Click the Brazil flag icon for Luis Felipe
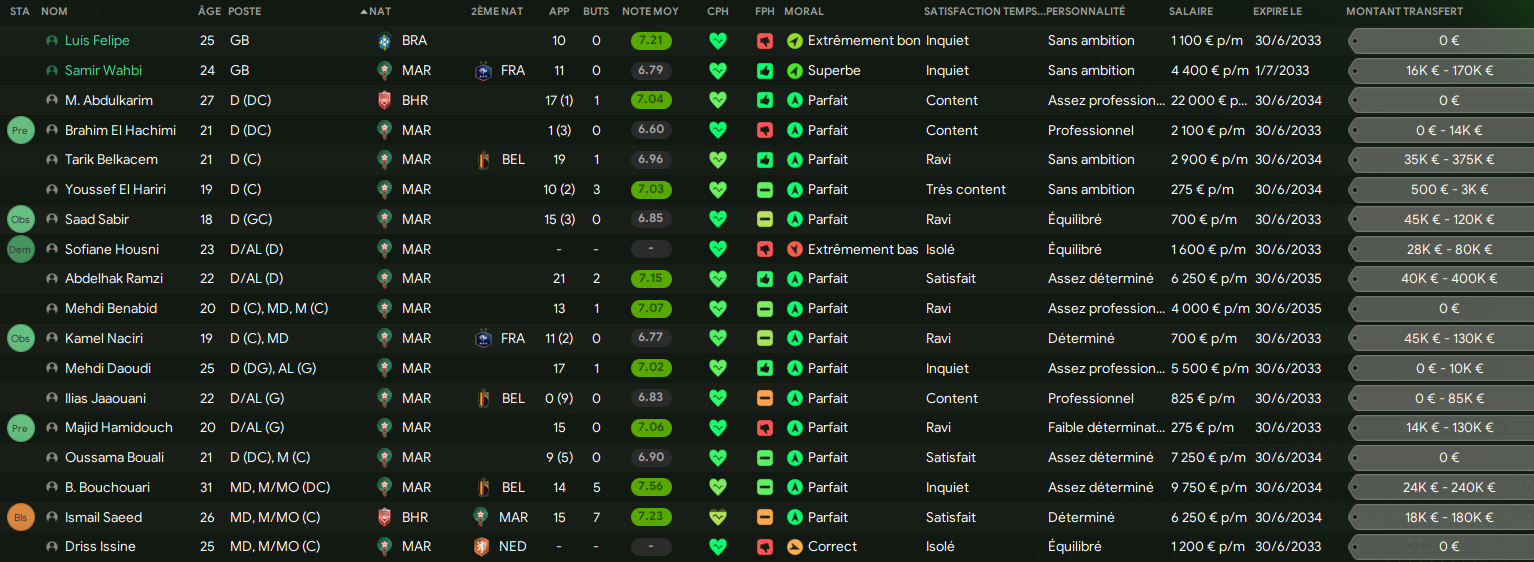The height and width of the screenshot is (562, 1534). coord(384,41)
